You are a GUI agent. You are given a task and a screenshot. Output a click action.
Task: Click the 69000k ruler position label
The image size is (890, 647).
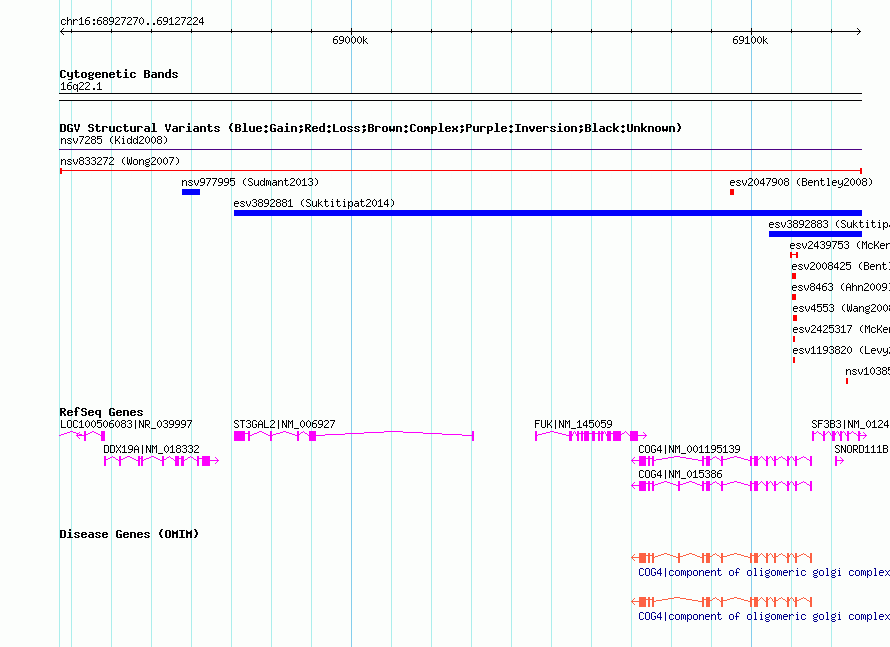coord(350,40)
